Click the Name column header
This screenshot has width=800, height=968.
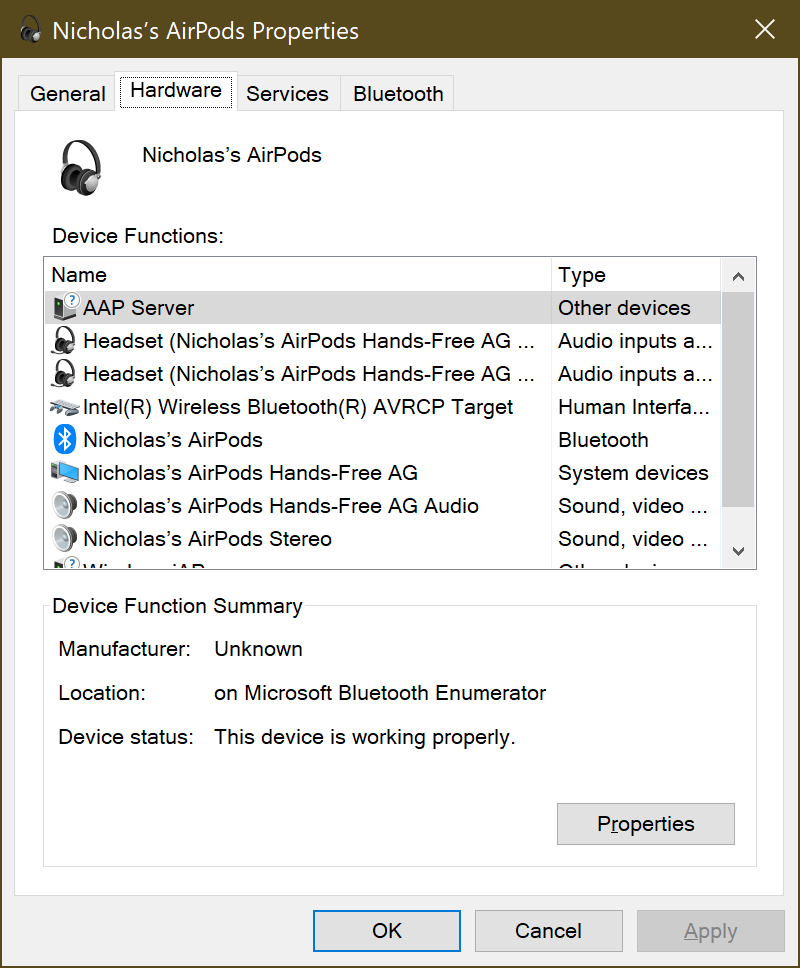(298, 275)
